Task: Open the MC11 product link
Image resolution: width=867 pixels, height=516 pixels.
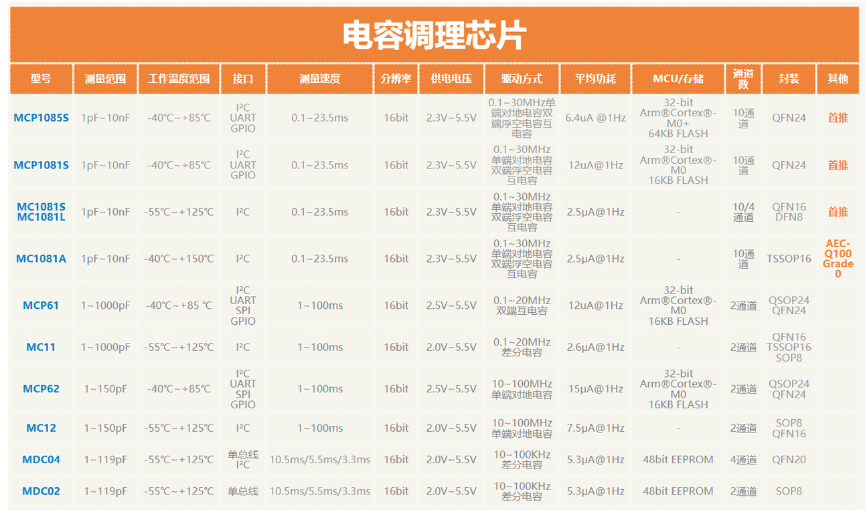Action: pos(41,347)
